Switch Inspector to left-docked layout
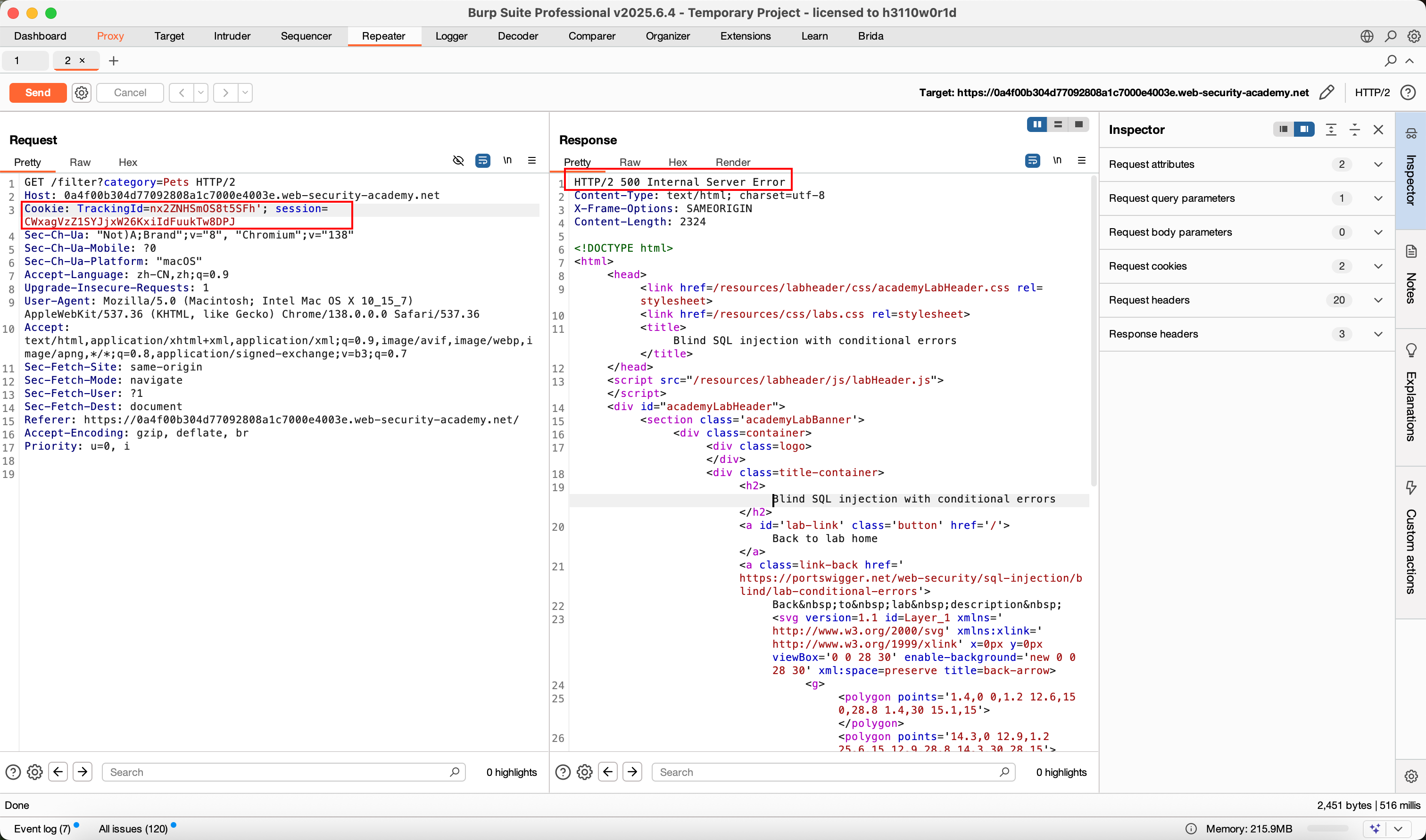This screenshot has width=1426, height=840. coord(1283,130)
